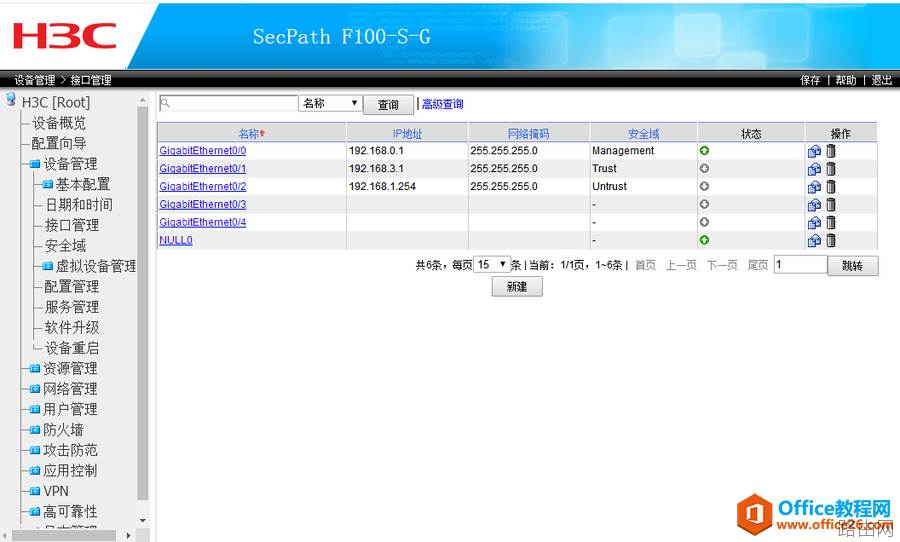Click the gray status icon for GigabitEthernet0/1
This screenshot has width=900, height=542.
click(704, 168)
